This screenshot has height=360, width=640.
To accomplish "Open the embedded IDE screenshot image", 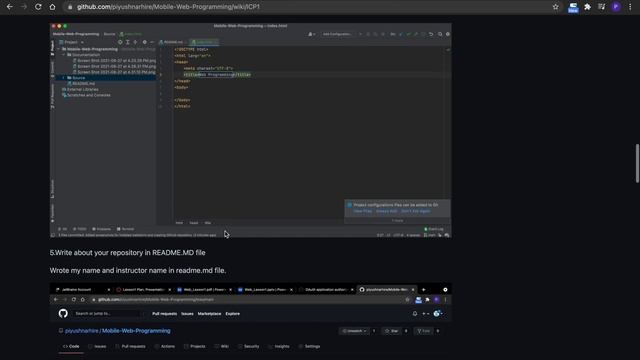I will pyautogui.click(x=251, y=130).
